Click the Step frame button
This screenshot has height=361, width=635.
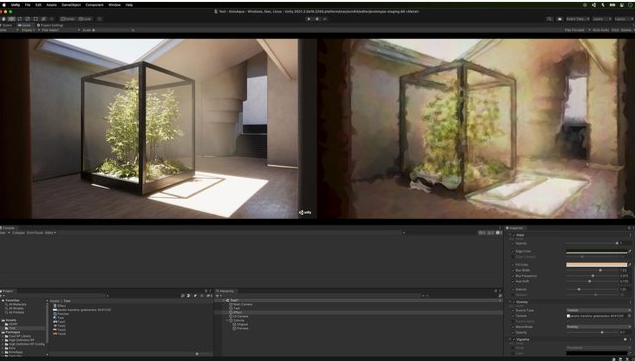[325, 19]
